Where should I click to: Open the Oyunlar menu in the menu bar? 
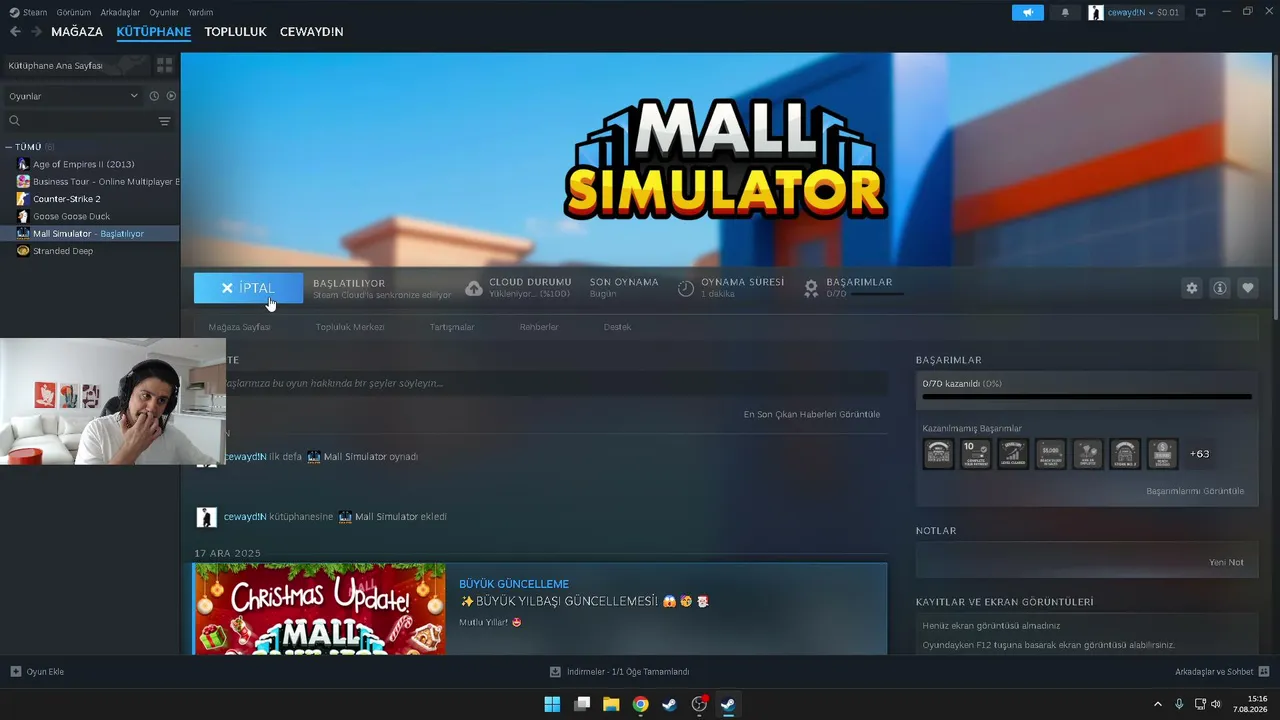coord(164,12)
